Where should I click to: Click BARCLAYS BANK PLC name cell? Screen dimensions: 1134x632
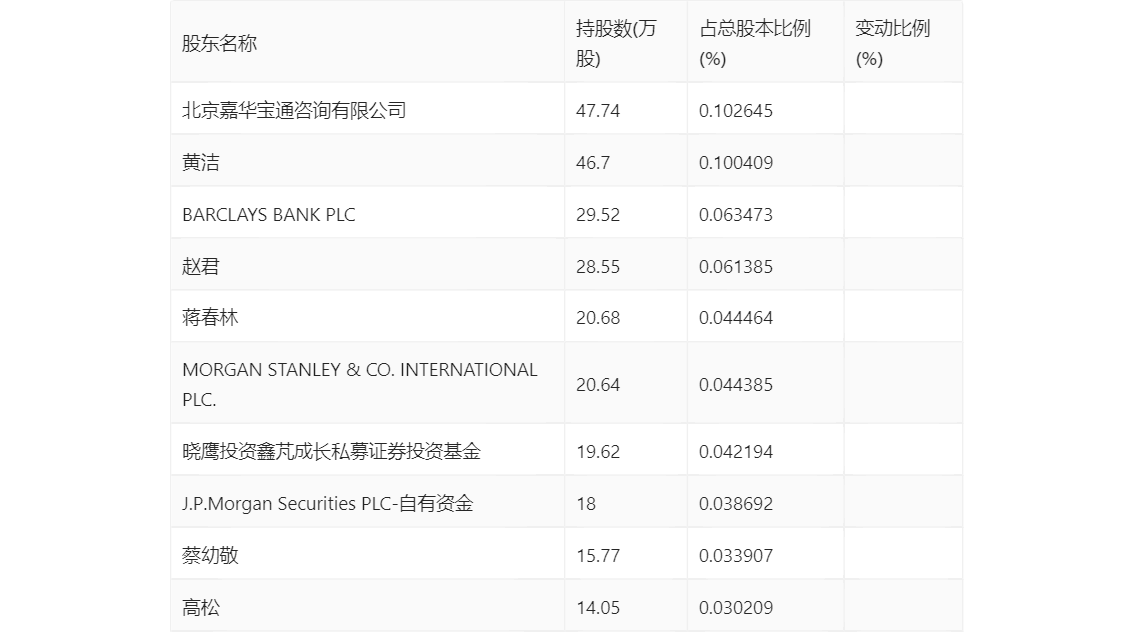click(268, 214)
